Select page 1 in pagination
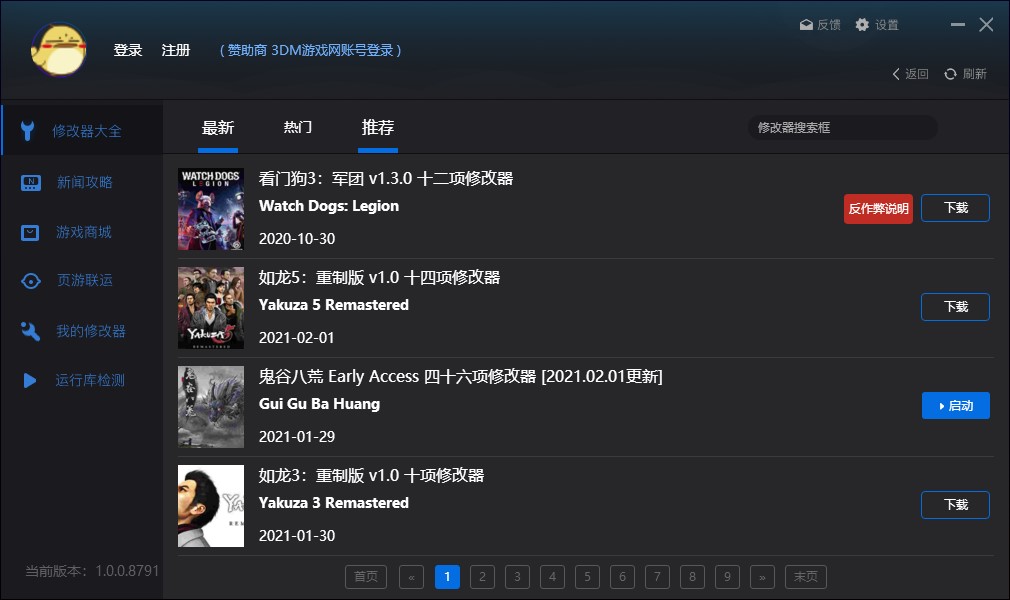Screen dimensions: 1010x600 coord(447,577)
